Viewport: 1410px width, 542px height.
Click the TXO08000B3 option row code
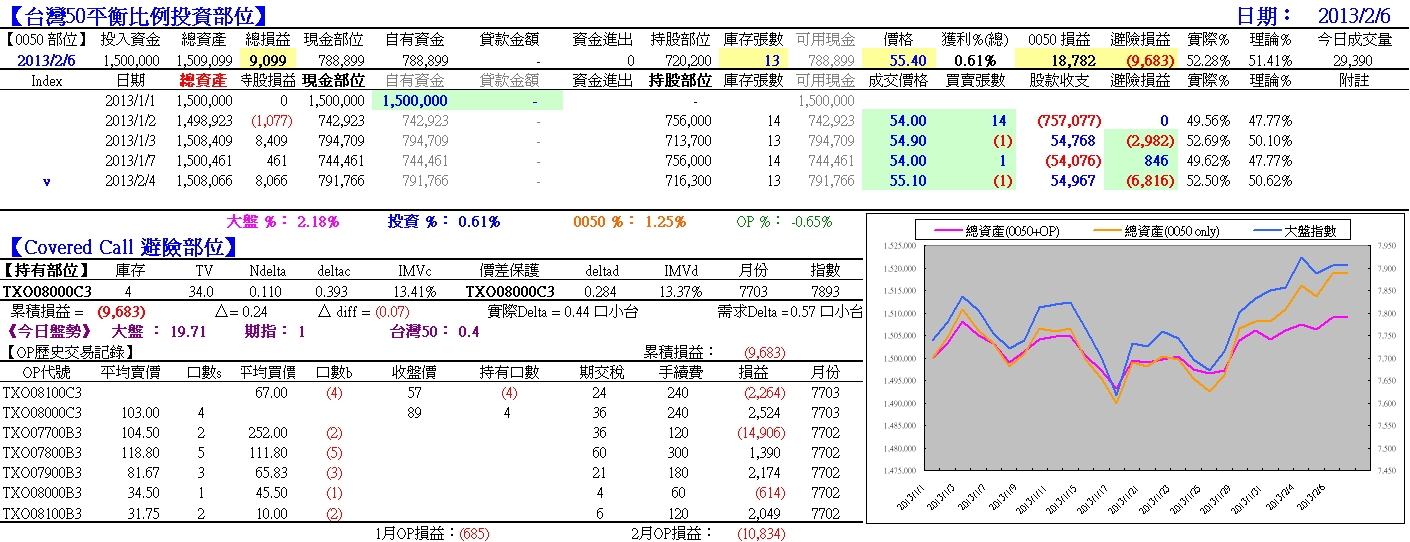42,492
